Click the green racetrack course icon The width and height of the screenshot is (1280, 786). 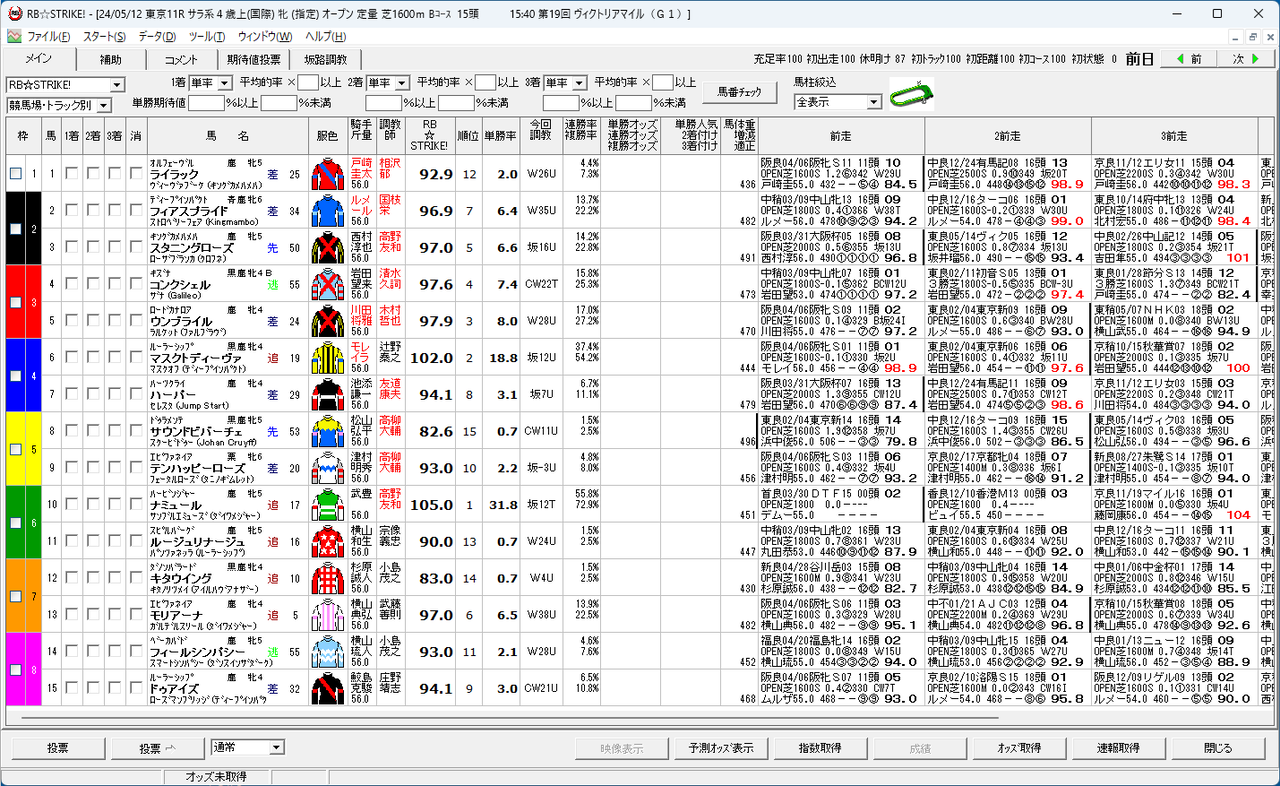[x=911, y=93]
